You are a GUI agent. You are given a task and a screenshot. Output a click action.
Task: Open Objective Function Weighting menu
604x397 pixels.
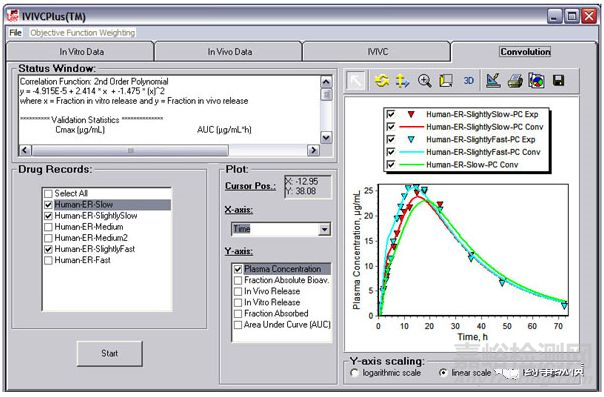coord(83,33)
